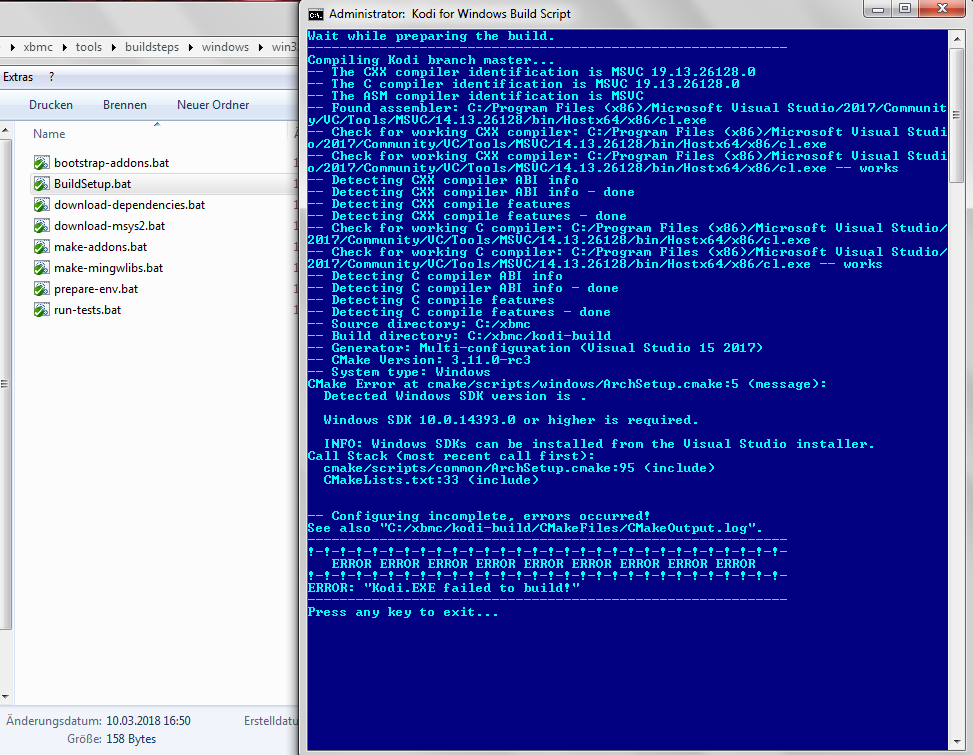The width and height of the screenshot is (973, 755).
Task: Click the 'Wait while preparing the build.' line
Action: tap(431, 36)
